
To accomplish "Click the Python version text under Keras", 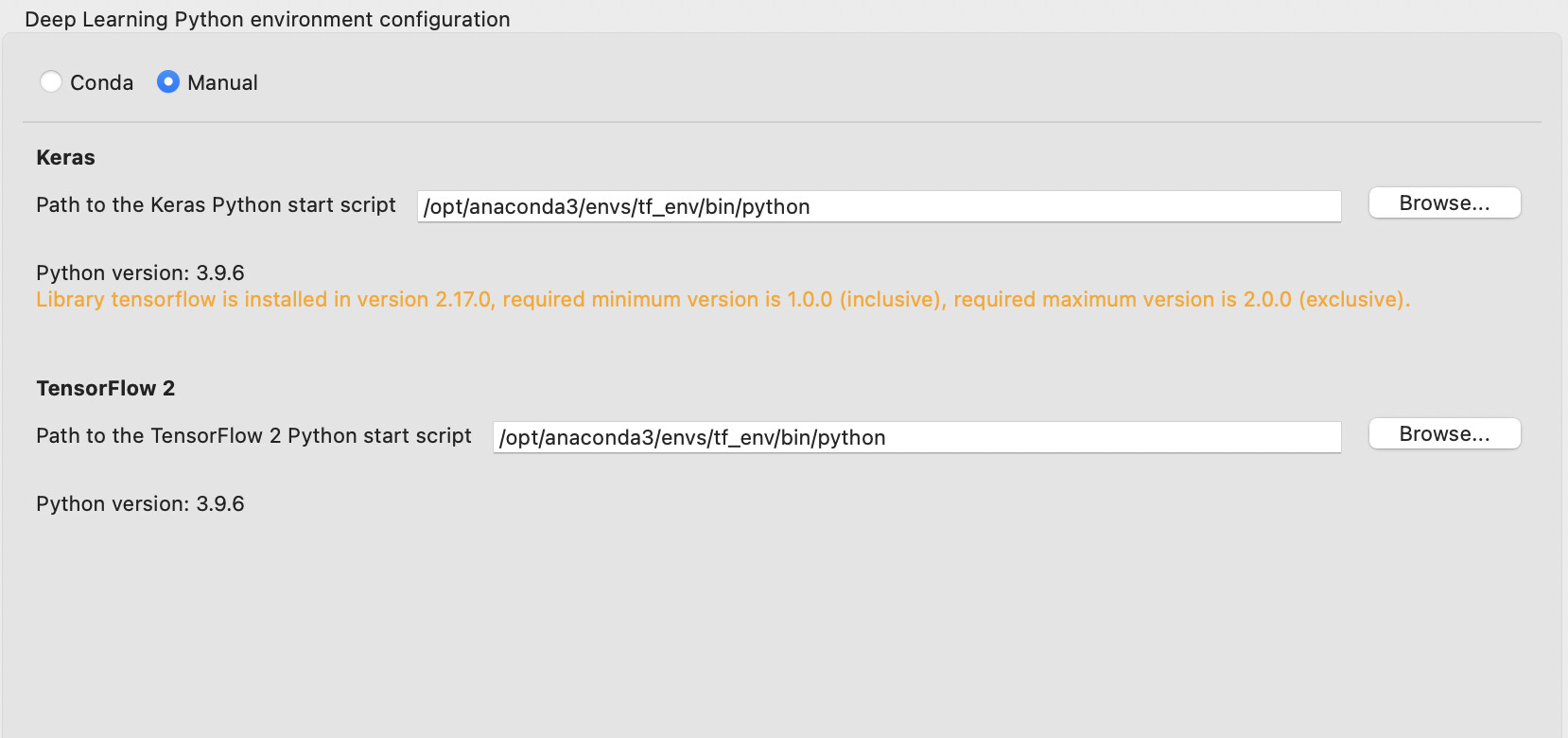I will click(140, 273).
